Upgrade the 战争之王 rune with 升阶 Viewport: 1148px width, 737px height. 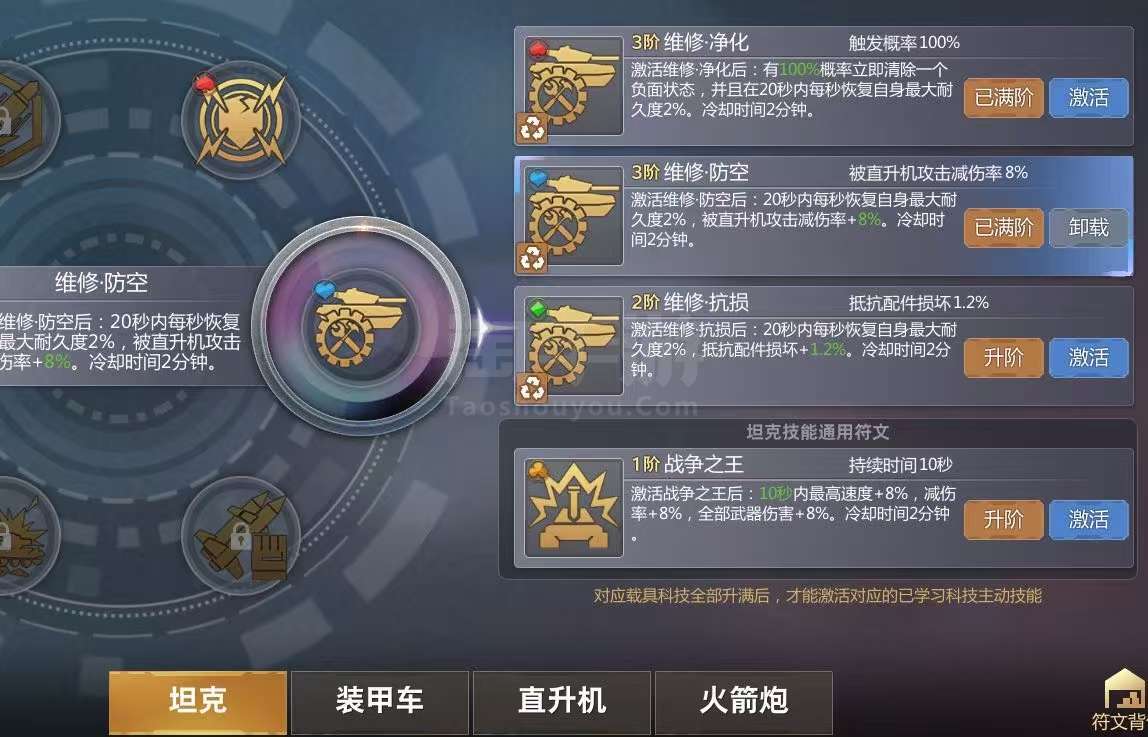(x=1003, y=519)
